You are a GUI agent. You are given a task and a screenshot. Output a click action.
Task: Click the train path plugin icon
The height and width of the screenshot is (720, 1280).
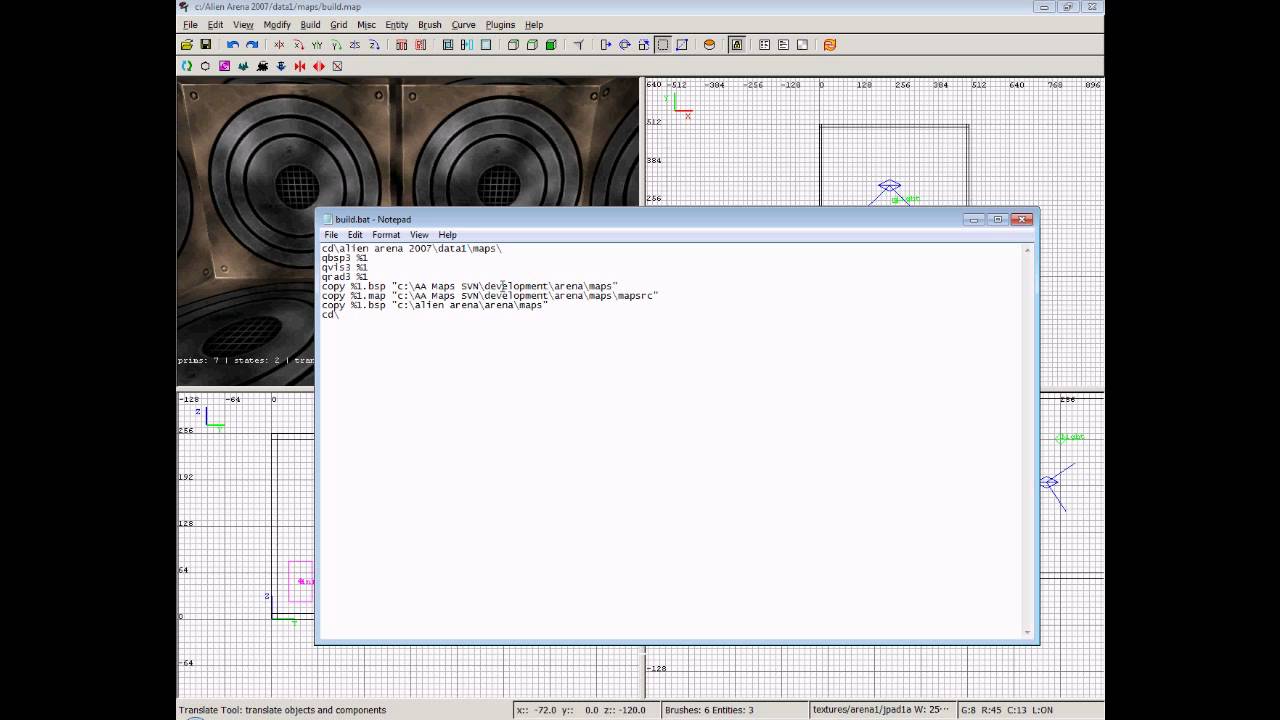click(x=262, y=66)
